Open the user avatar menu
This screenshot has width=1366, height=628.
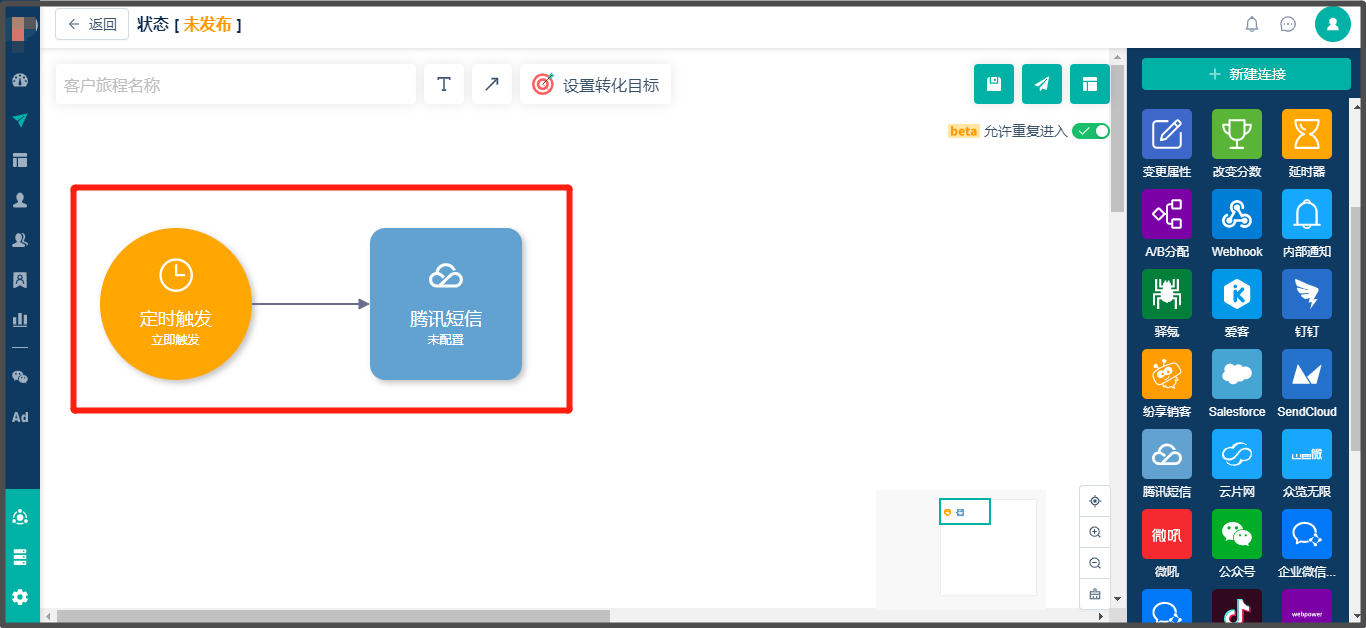click(x=1333, y=24)
